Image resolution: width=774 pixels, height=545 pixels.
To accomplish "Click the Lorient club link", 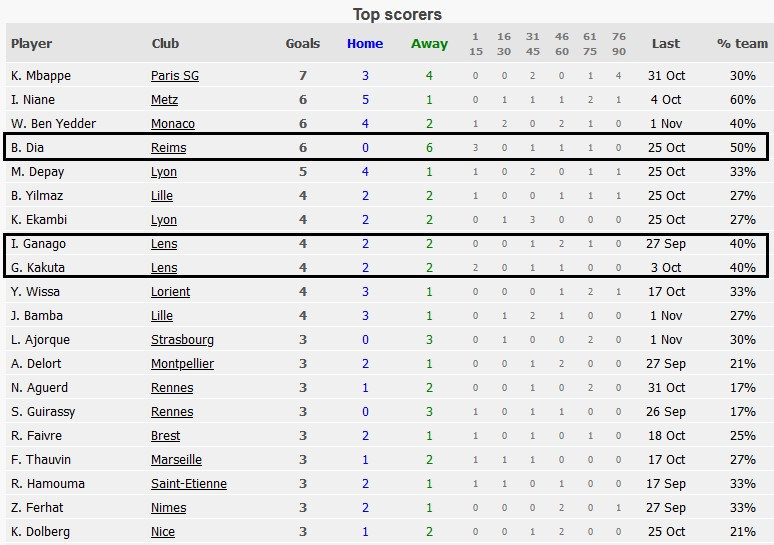I will [171, 292].
